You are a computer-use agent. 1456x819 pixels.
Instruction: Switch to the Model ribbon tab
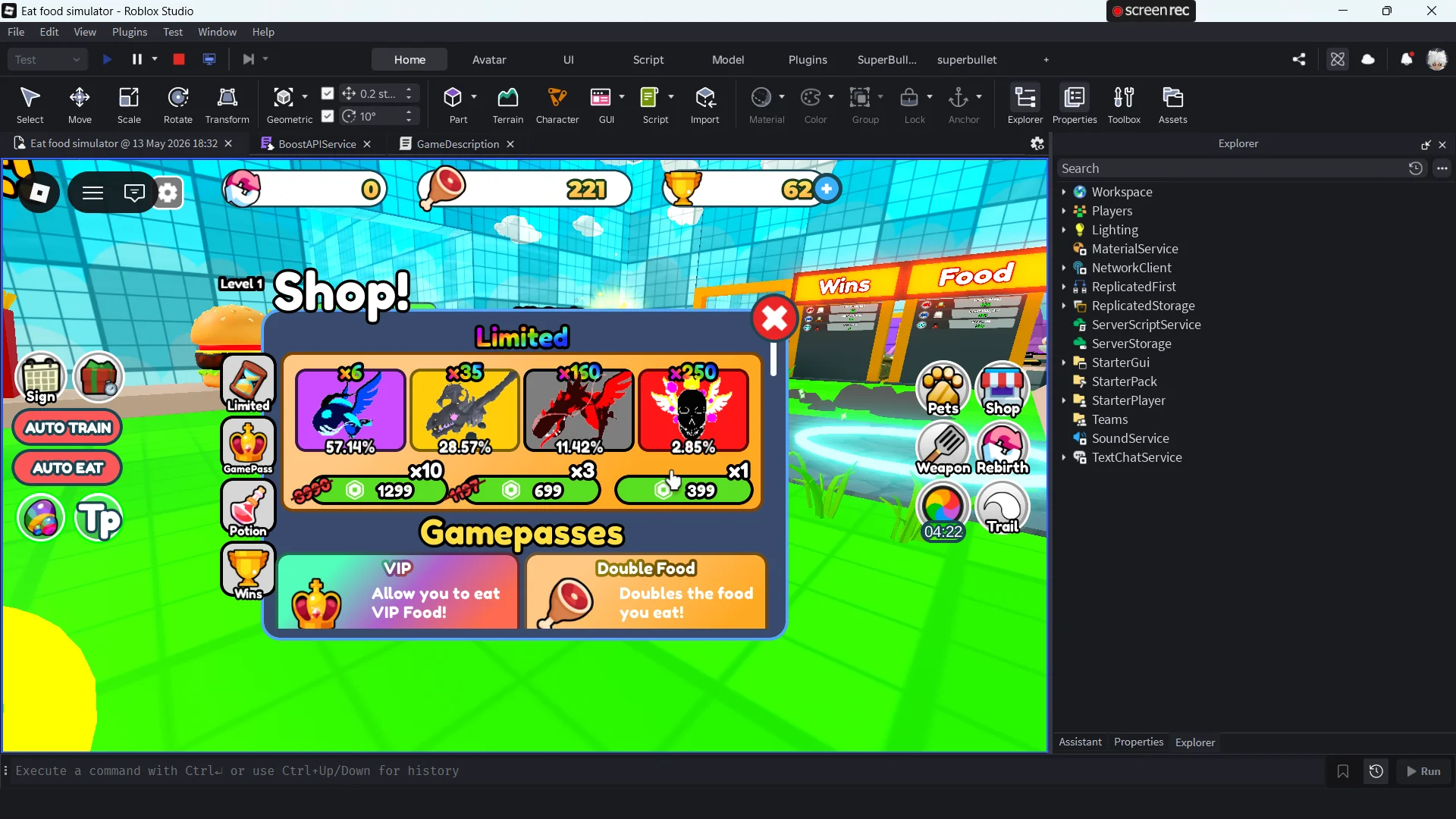tap(728, 59)
